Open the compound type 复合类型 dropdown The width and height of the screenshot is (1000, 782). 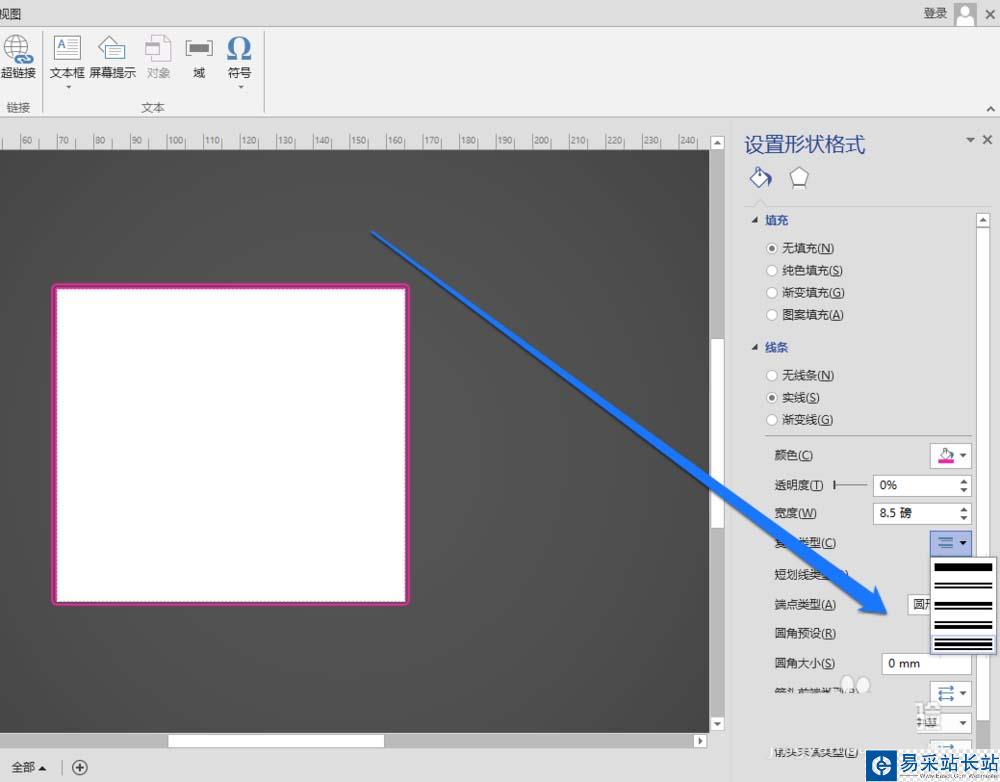(950, 543)
